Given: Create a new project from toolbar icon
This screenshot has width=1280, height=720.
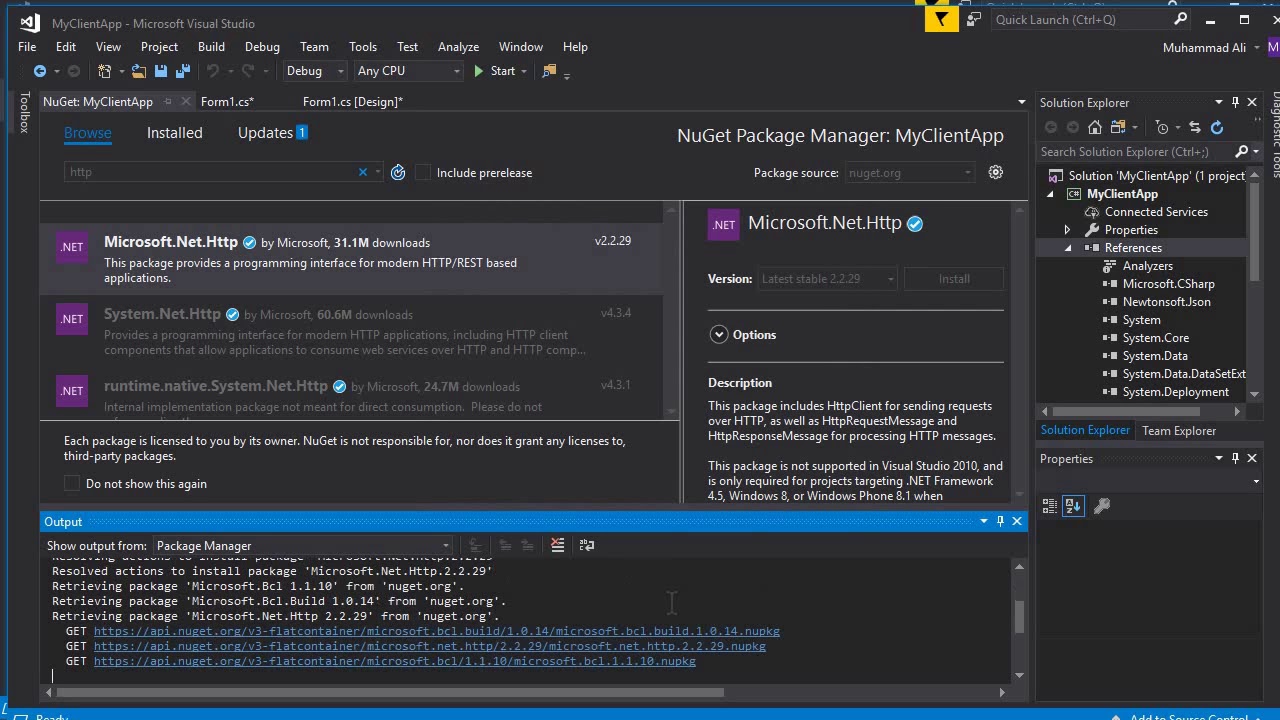Looking at the screenshot, I should point(104,71).
